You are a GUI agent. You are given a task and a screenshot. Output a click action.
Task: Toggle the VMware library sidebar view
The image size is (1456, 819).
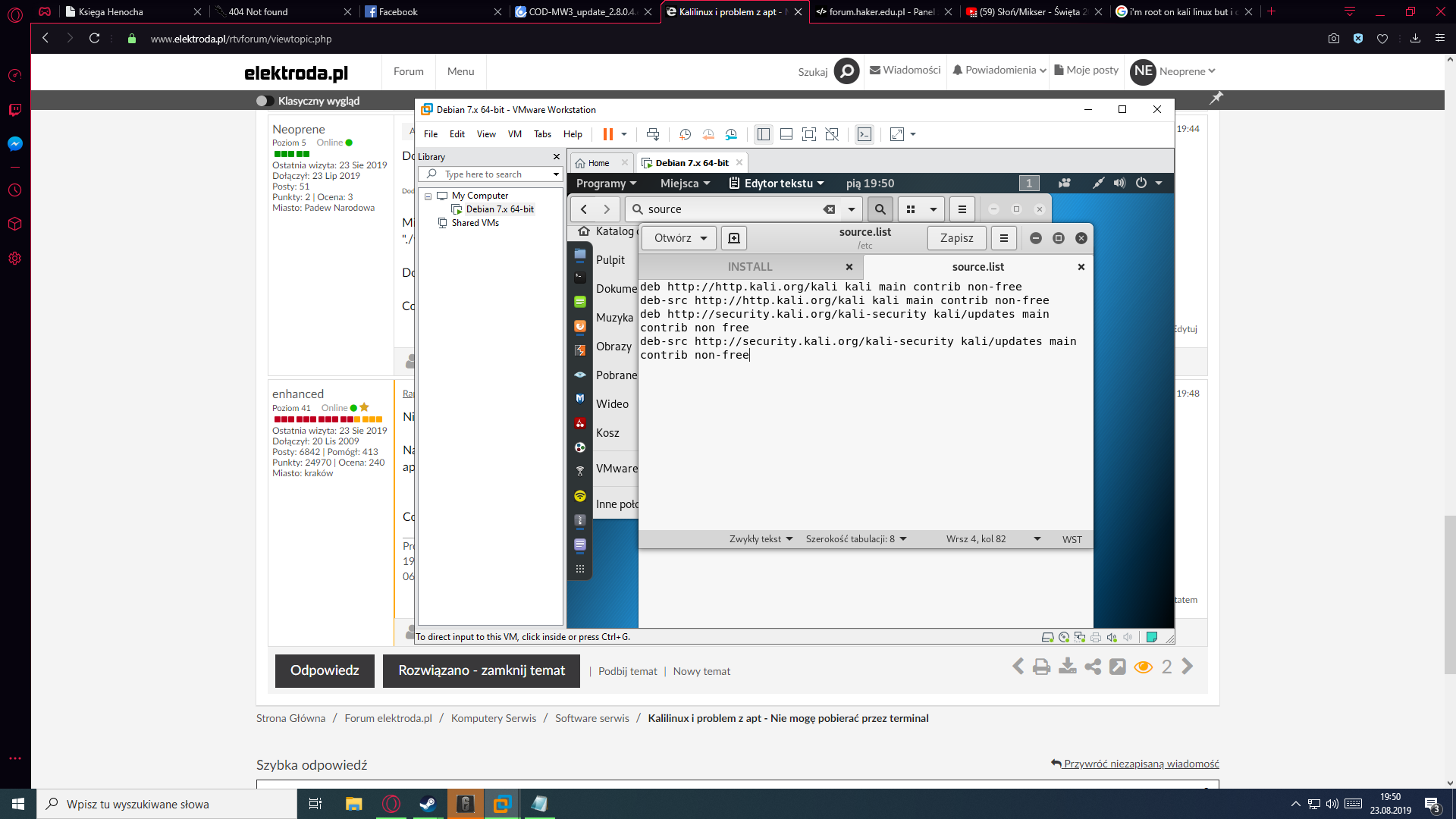764,134
